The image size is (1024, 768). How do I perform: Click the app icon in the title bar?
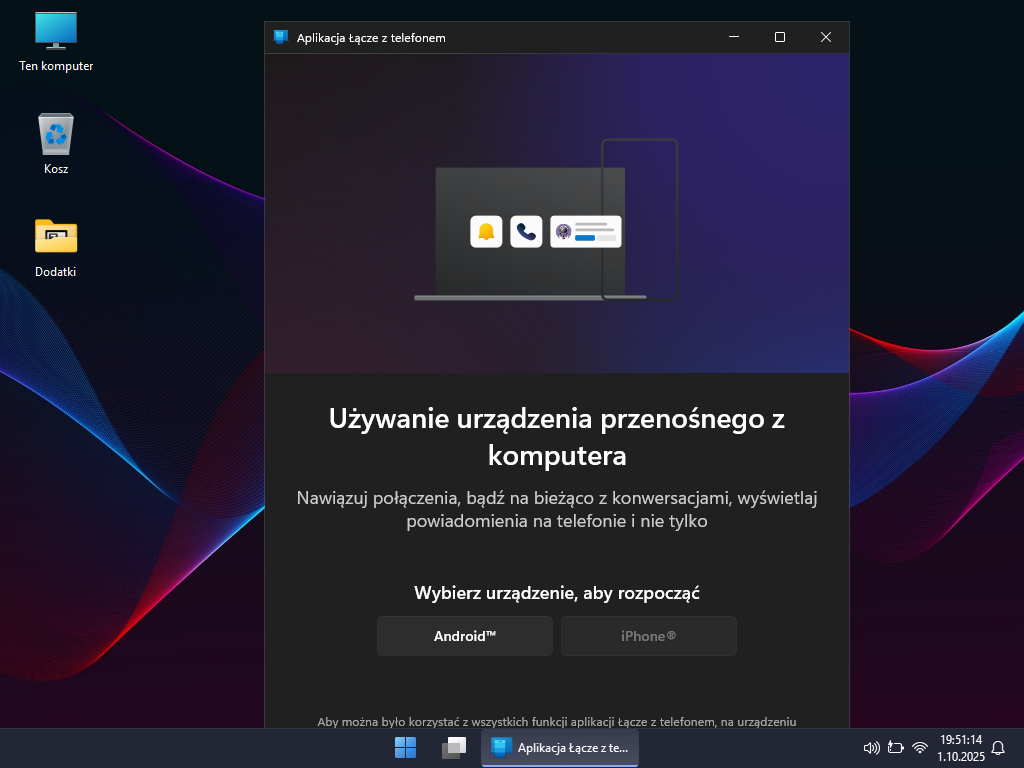281,38
